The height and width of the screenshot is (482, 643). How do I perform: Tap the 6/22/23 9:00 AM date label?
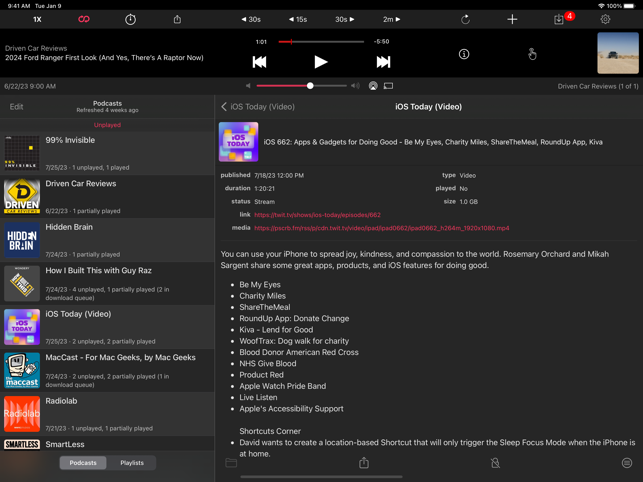click(x=30, y=86)
